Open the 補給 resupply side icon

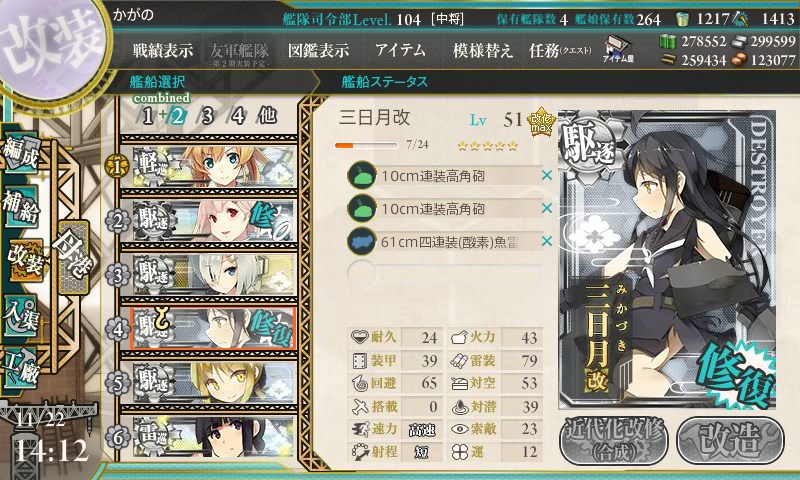(x=21, y=206)
